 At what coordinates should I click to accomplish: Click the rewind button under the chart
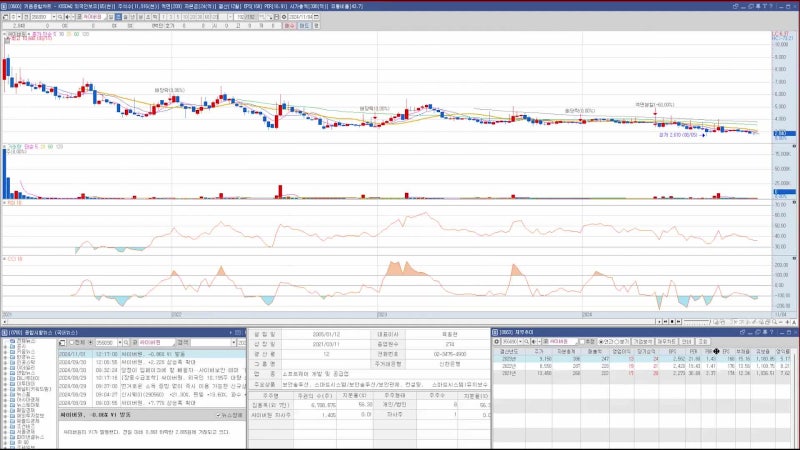coord(665,322)
